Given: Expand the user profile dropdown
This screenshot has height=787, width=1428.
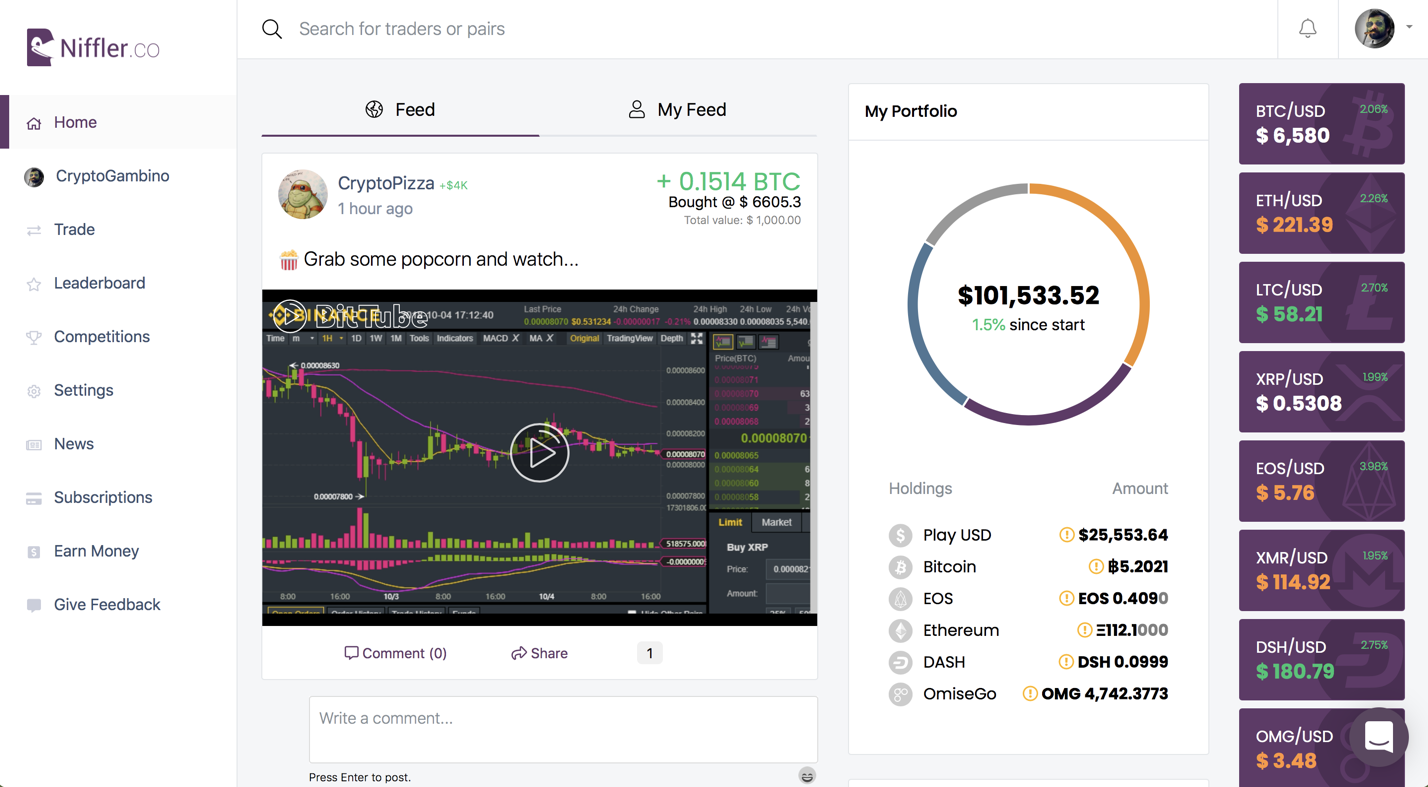Looking at the screenshot, I should pyautogui.click(x=1409, y=28).
